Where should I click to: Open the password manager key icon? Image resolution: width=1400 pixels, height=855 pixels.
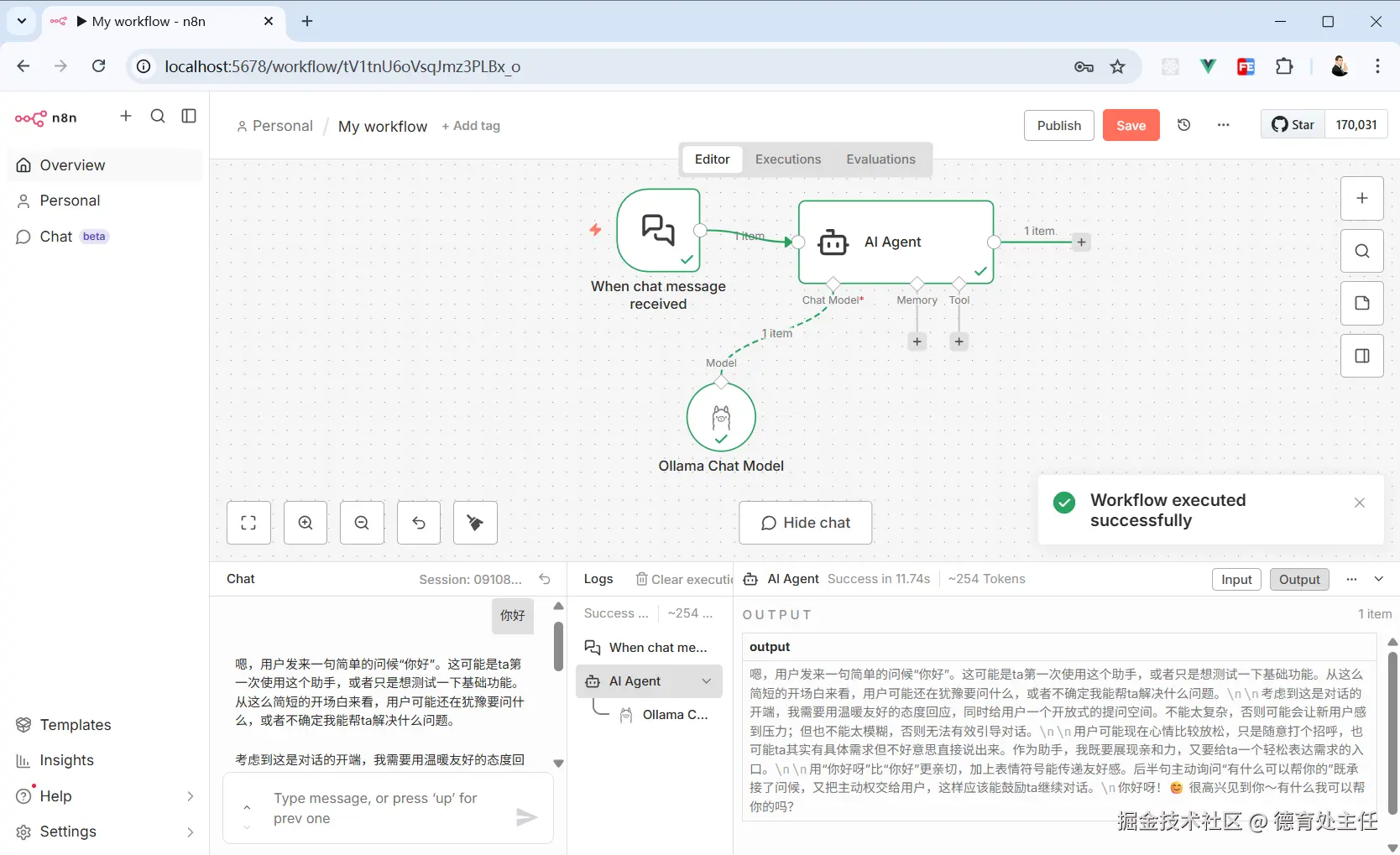point(1084,66)
